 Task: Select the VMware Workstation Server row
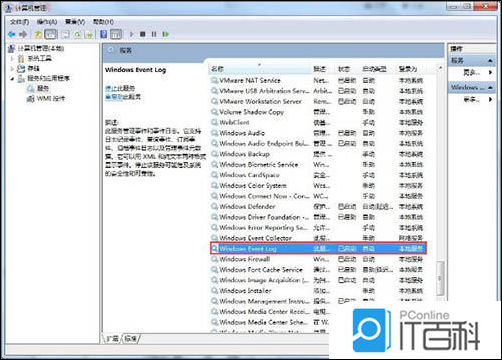(318, 101)
